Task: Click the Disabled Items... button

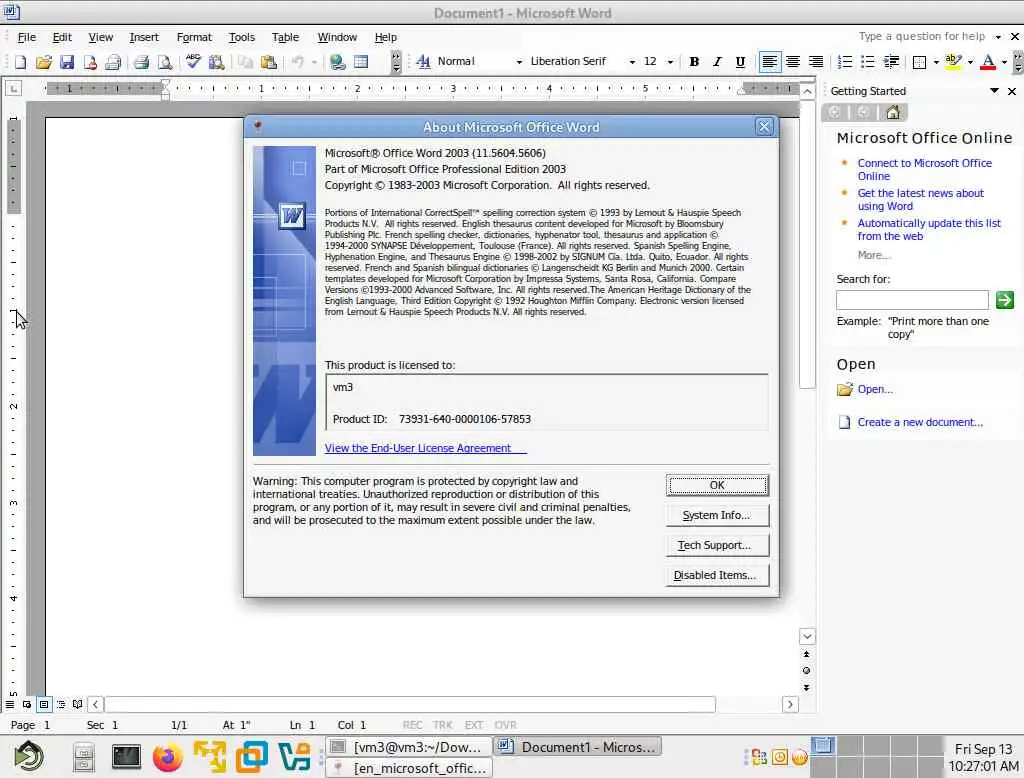Action: point(717,575)
